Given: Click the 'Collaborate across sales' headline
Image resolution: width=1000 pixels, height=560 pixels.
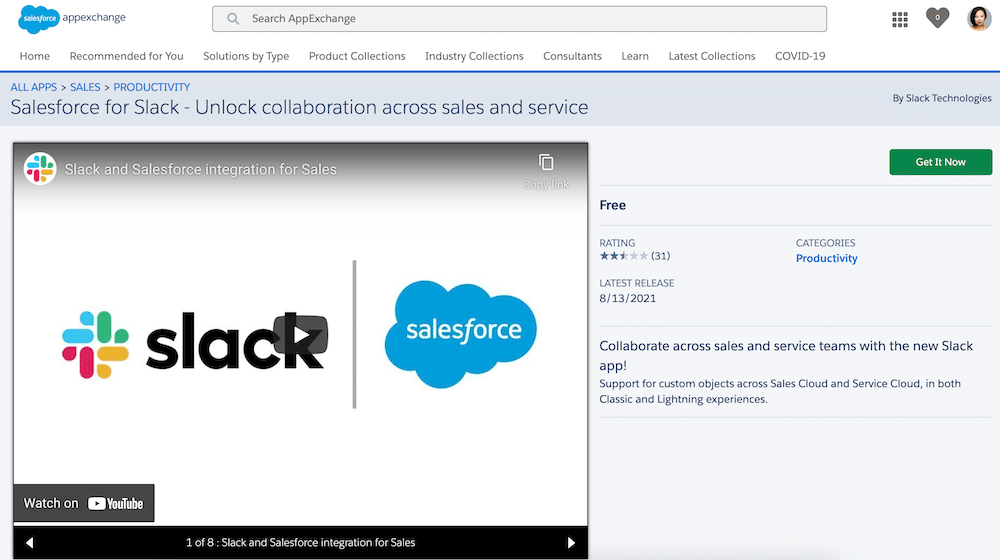Looking at the screenshot, I should point(786,355).
